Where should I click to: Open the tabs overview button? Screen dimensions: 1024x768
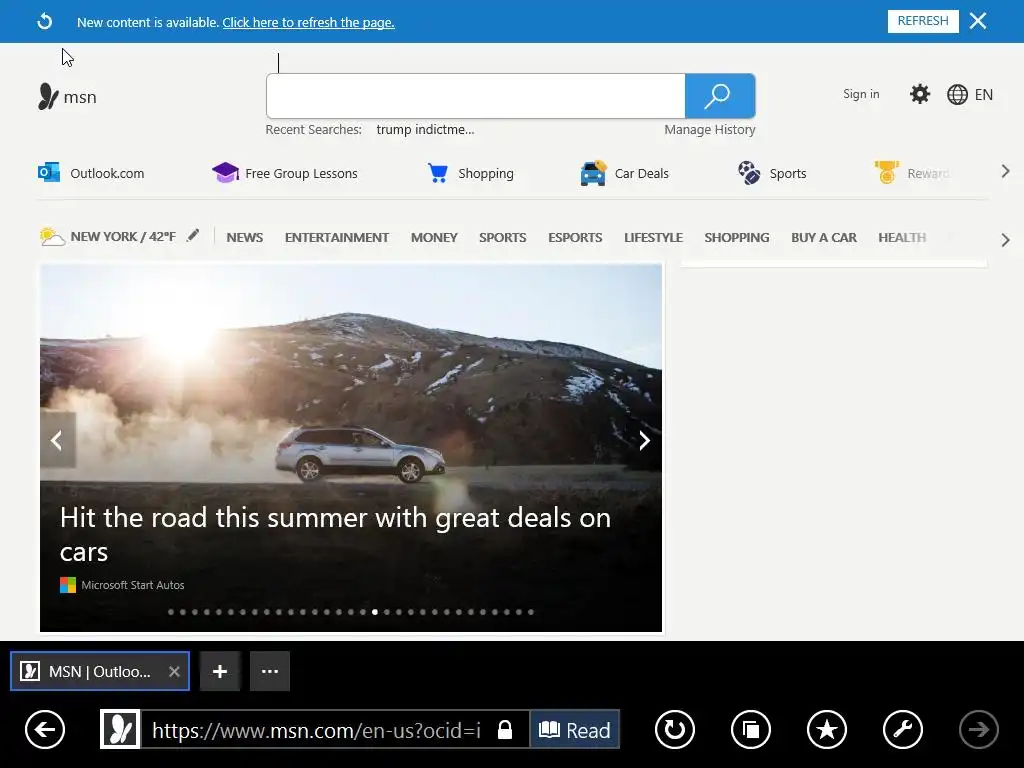point(751,729)
